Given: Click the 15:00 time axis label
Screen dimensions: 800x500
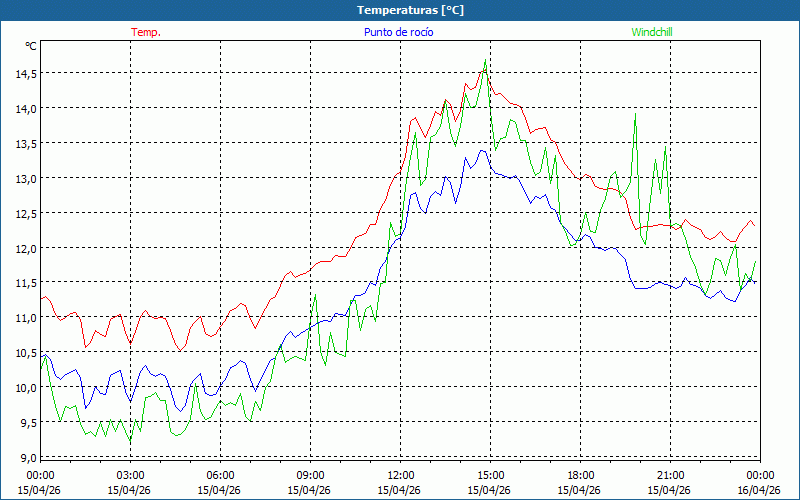Looking at the screenshot, I should [x=490, y=475].
